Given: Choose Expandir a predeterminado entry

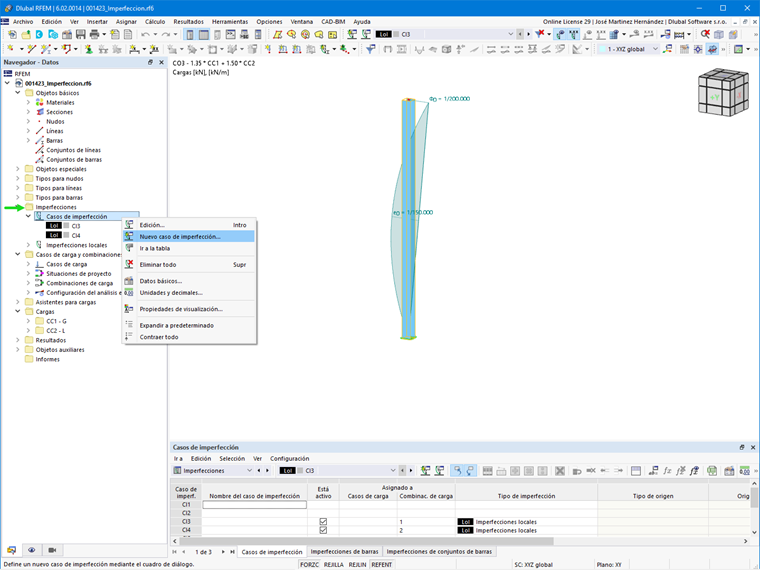Looking at the screenshot, I should point(189,325).
